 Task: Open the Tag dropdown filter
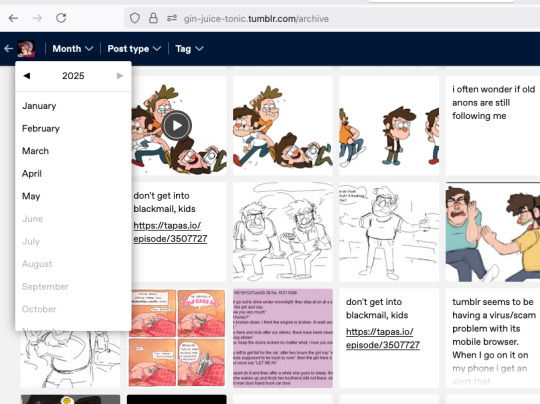click(x=189, y=49)
